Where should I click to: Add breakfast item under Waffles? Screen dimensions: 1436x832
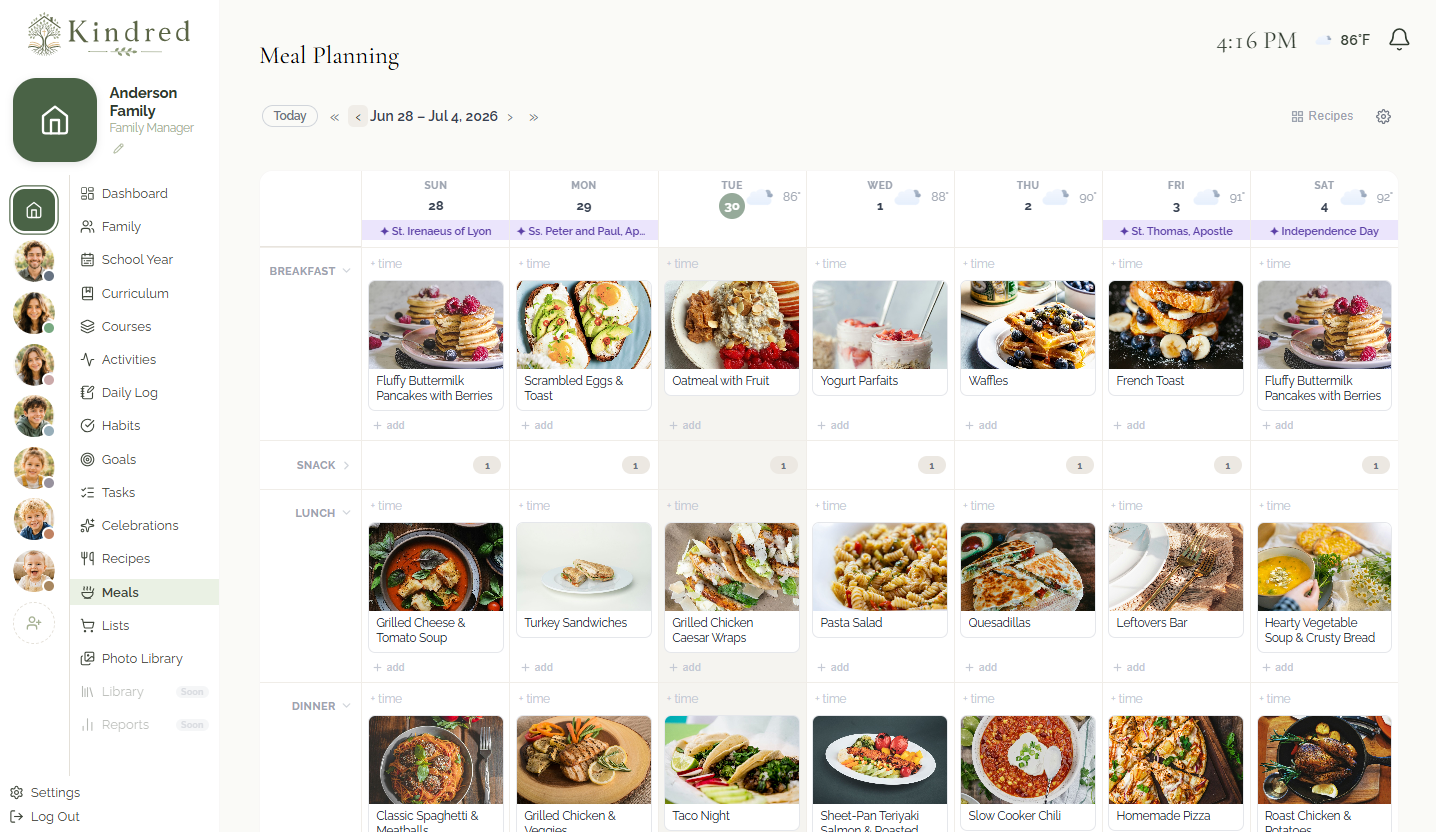point(981,425)
